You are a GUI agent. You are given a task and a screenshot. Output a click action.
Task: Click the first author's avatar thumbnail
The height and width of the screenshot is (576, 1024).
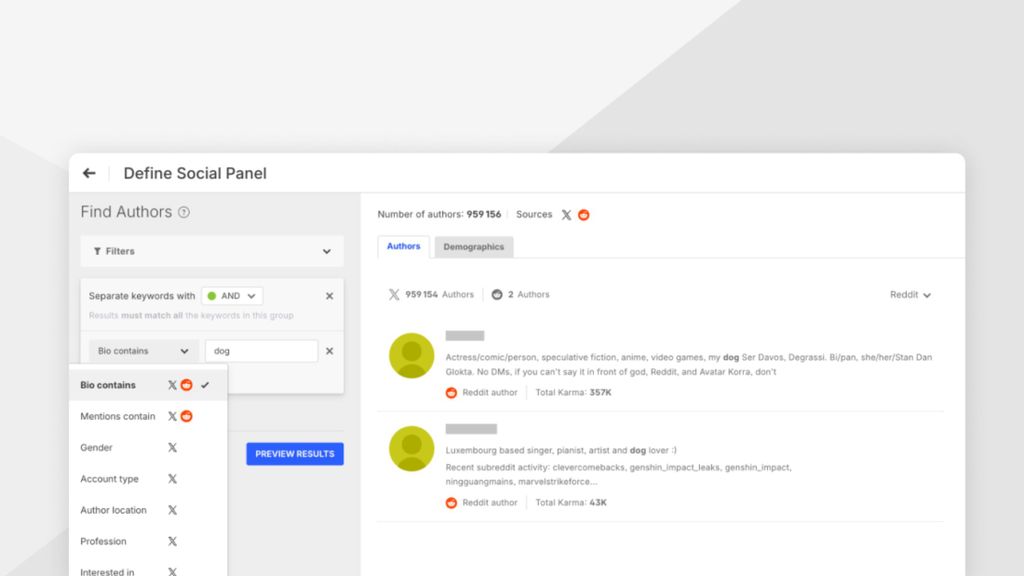(411, 356)
